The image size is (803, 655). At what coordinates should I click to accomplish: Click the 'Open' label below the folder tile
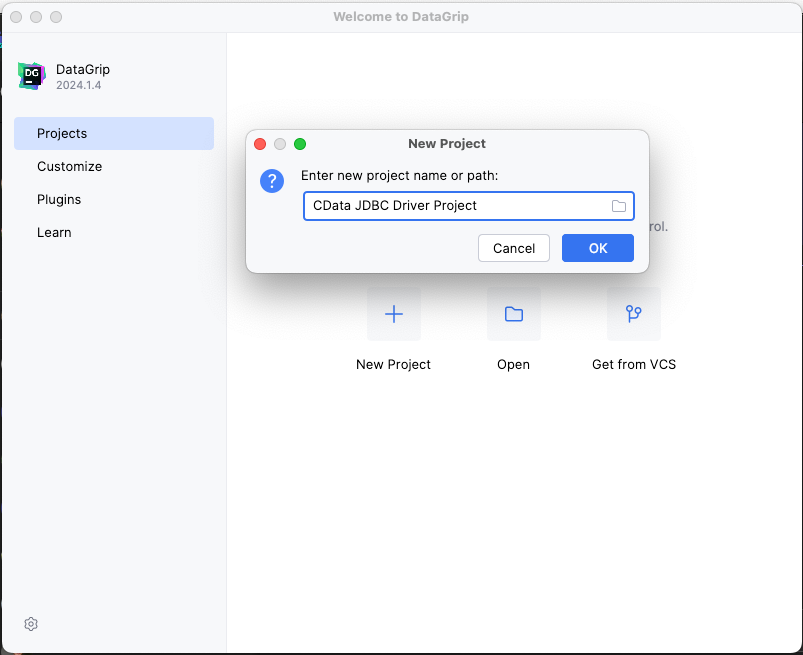pos(513,364)
